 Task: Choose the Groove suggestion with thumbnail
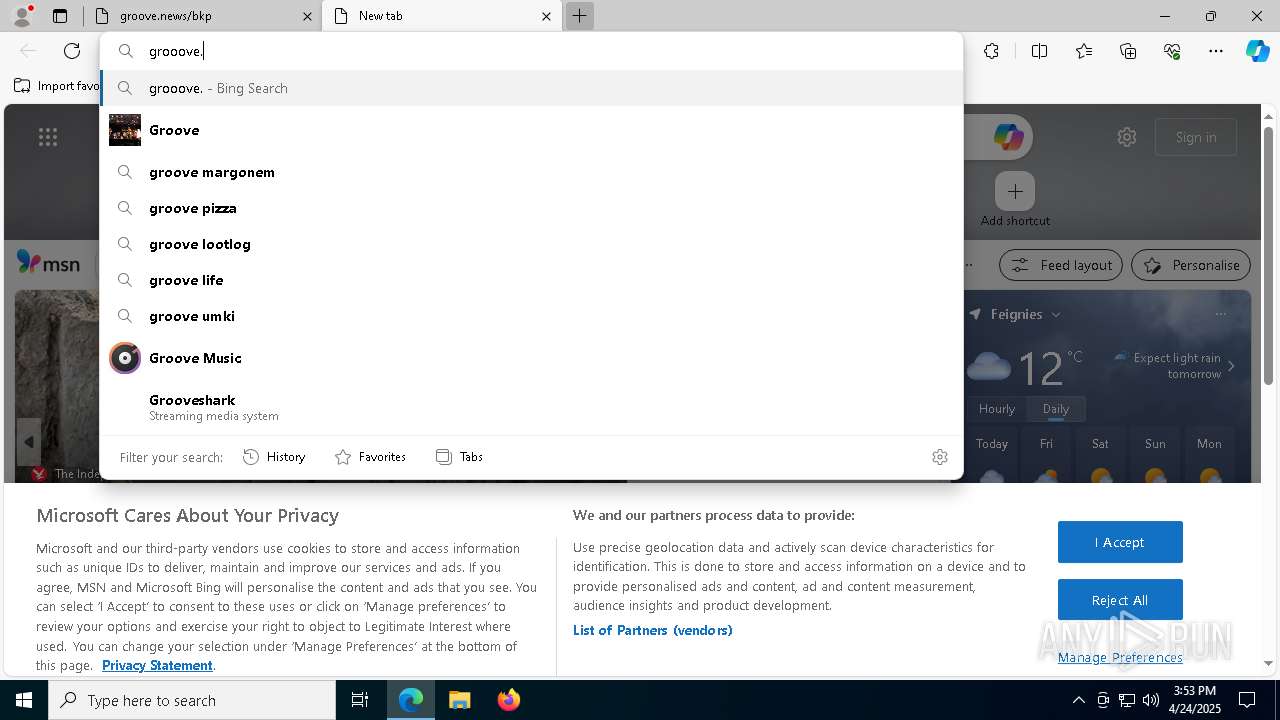click(531, 130)
